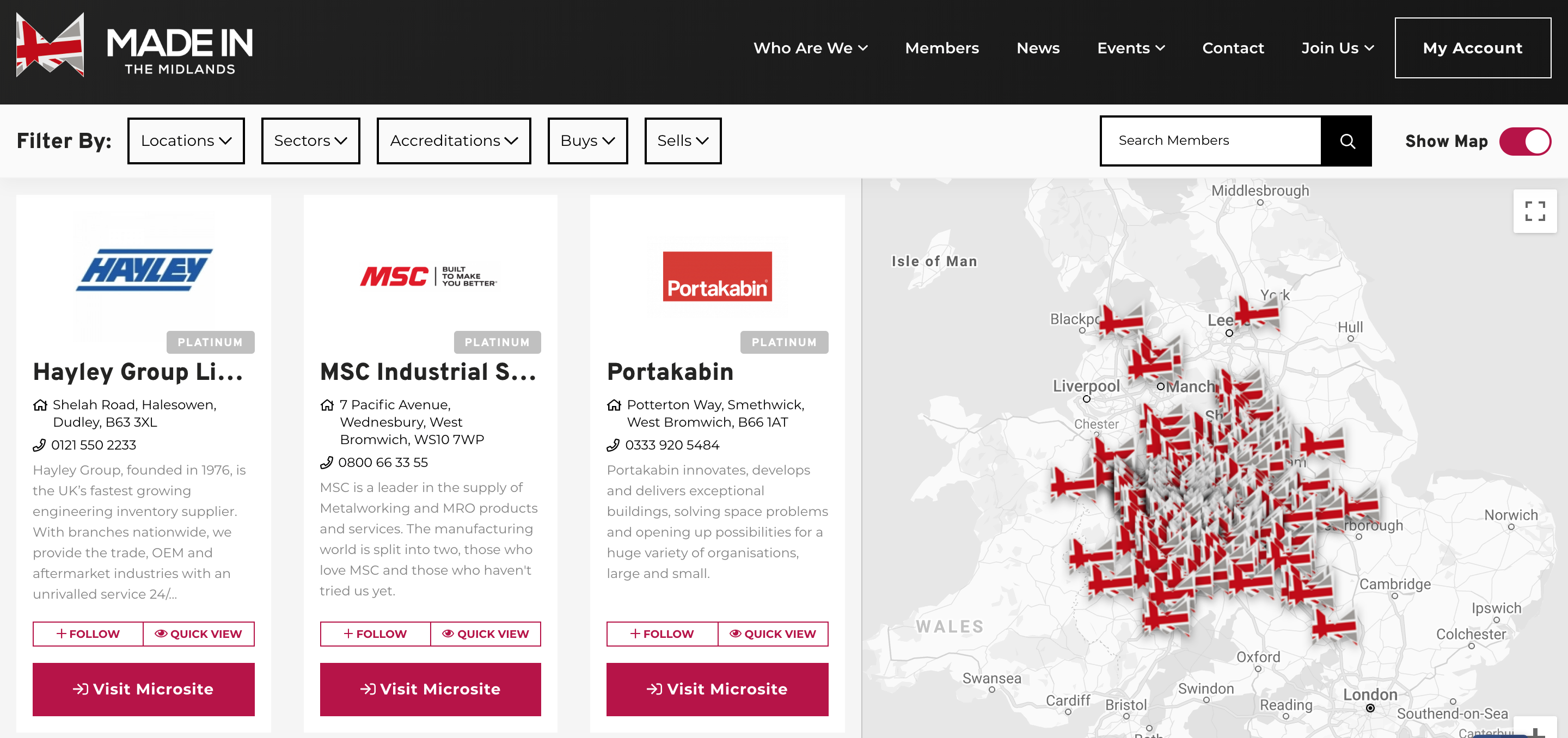The height and width of the screenshot is (738, 1568).
Task: Click phone icon next to 0333 920 5484
Action: click(x=614, y=445)
